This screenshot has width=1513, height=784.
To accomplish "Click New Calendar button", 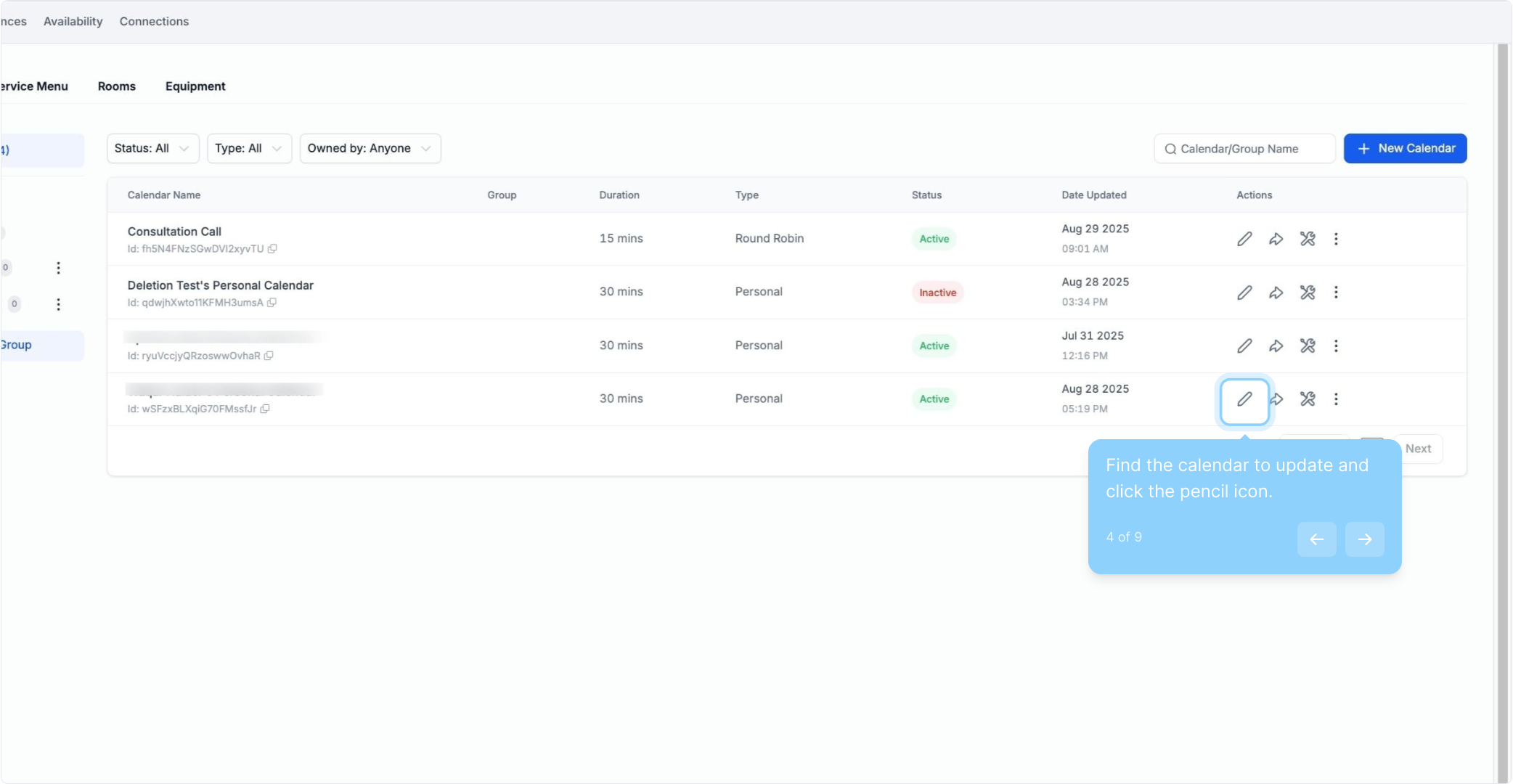I will (1405, 149).
